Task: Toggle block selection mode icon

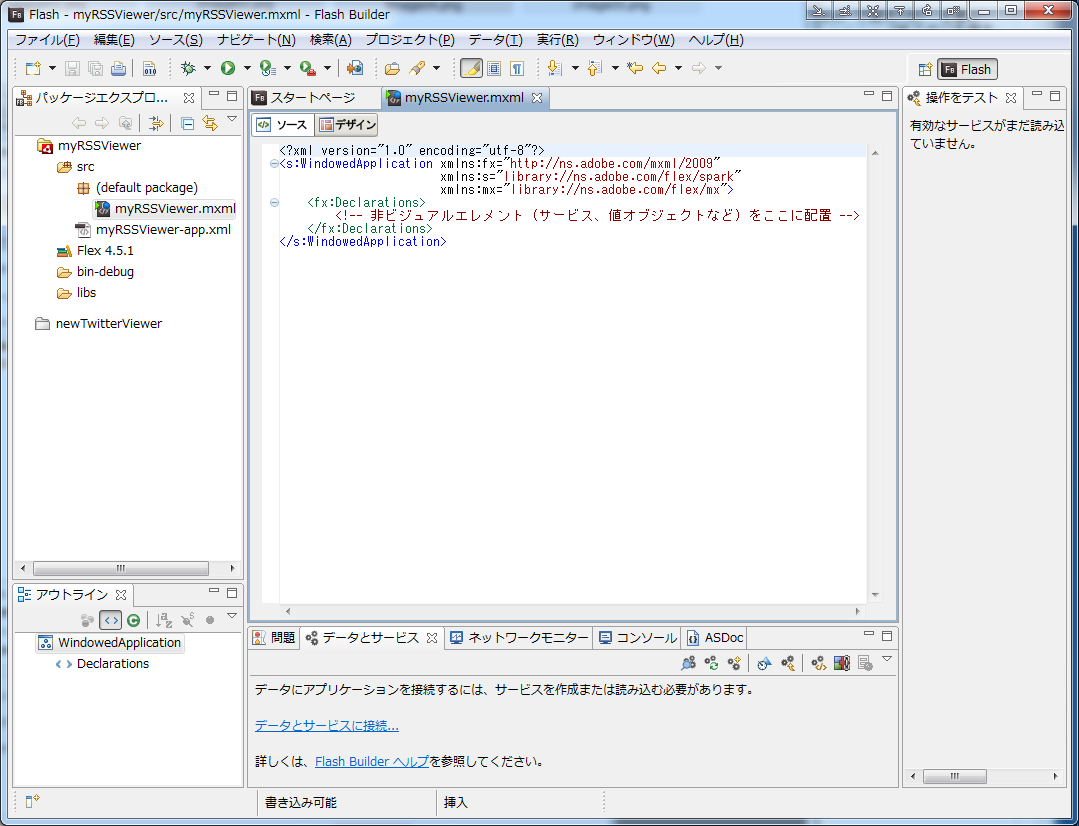Action: (493, 68)
